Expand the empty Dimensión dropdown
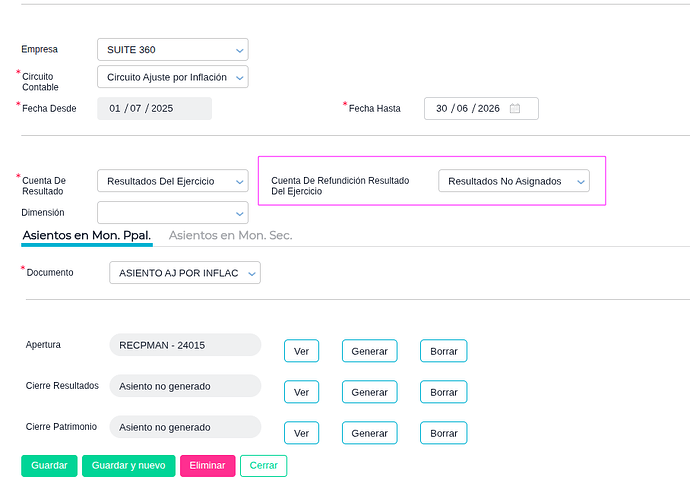 (172, 213)
